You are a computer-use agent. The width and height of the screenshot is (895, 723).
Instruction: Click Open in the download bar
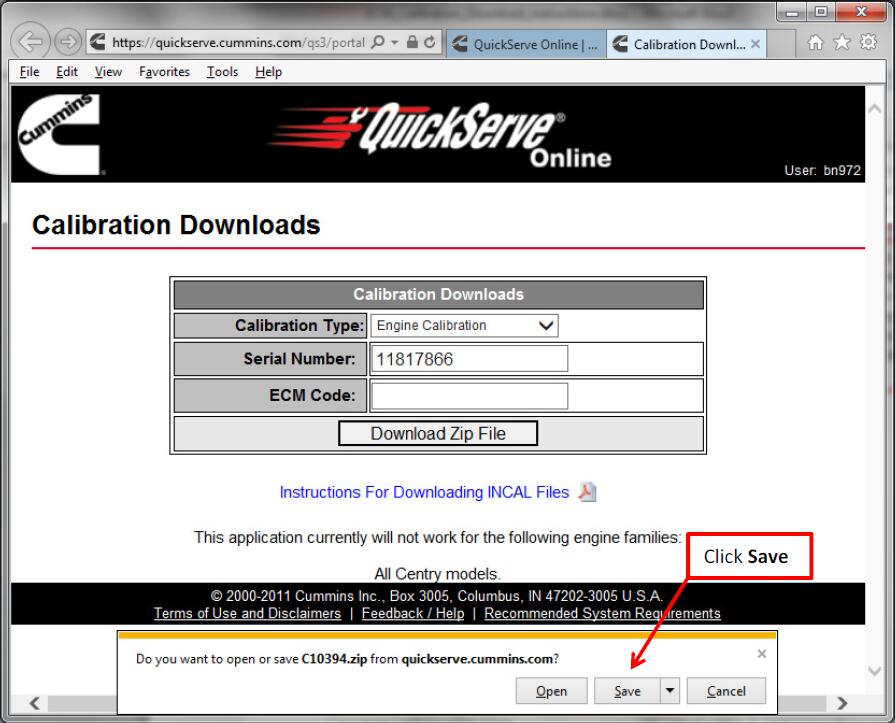[551, 691]
